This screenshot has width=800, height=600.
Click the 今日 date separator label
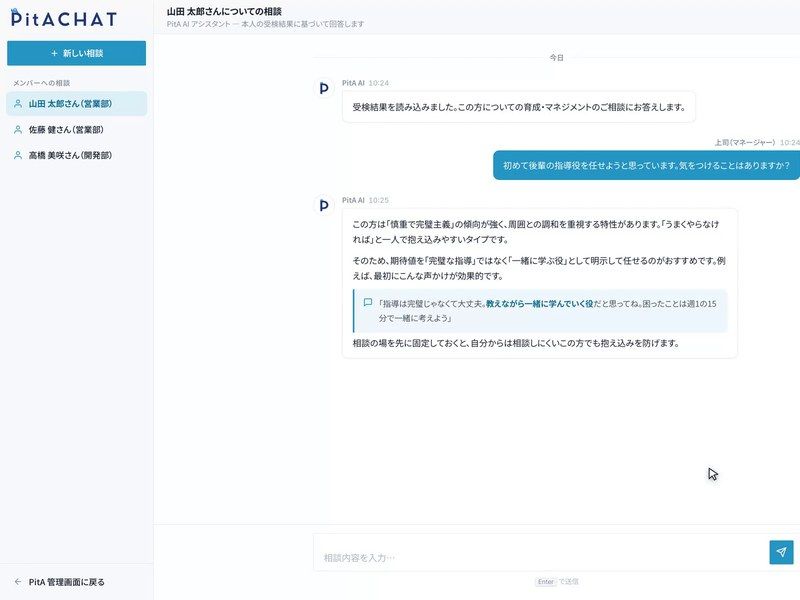pyautogui.click(x=556, y=58)
